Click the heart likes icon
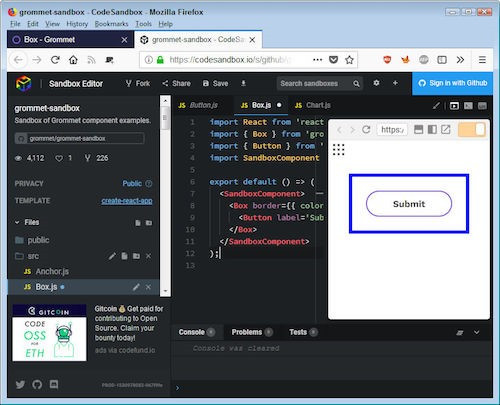Image resolution: width=500 pixels, height=405 pixels. click(x=59, y=158)
